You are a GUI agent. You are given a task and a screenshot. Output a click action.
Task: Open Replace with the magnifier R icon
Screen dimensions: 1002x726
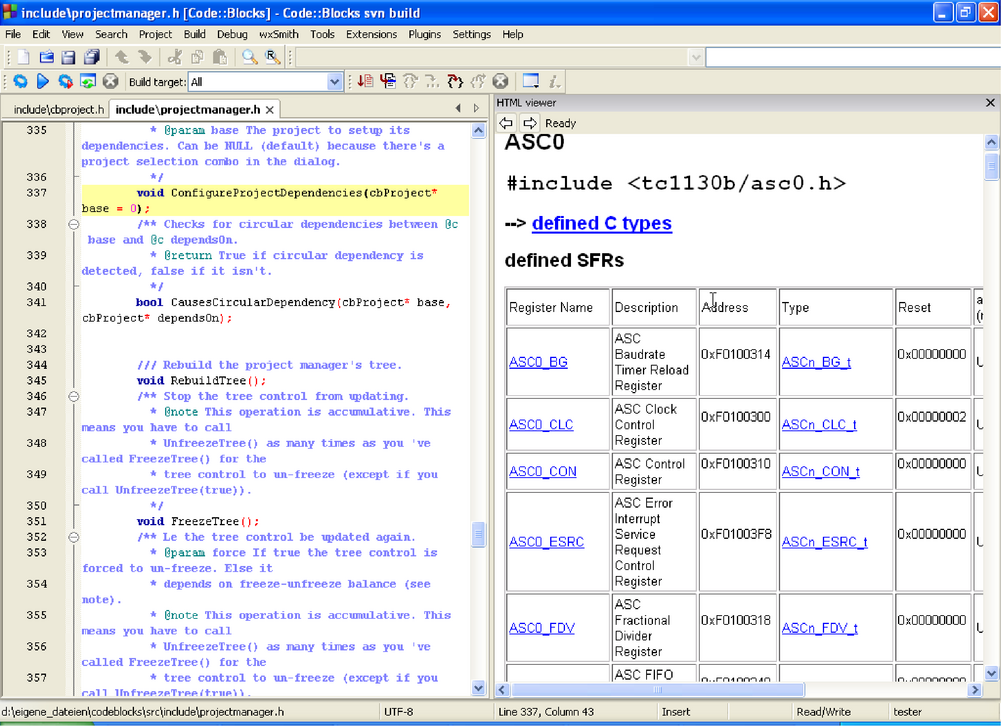[x=272, y=58]
